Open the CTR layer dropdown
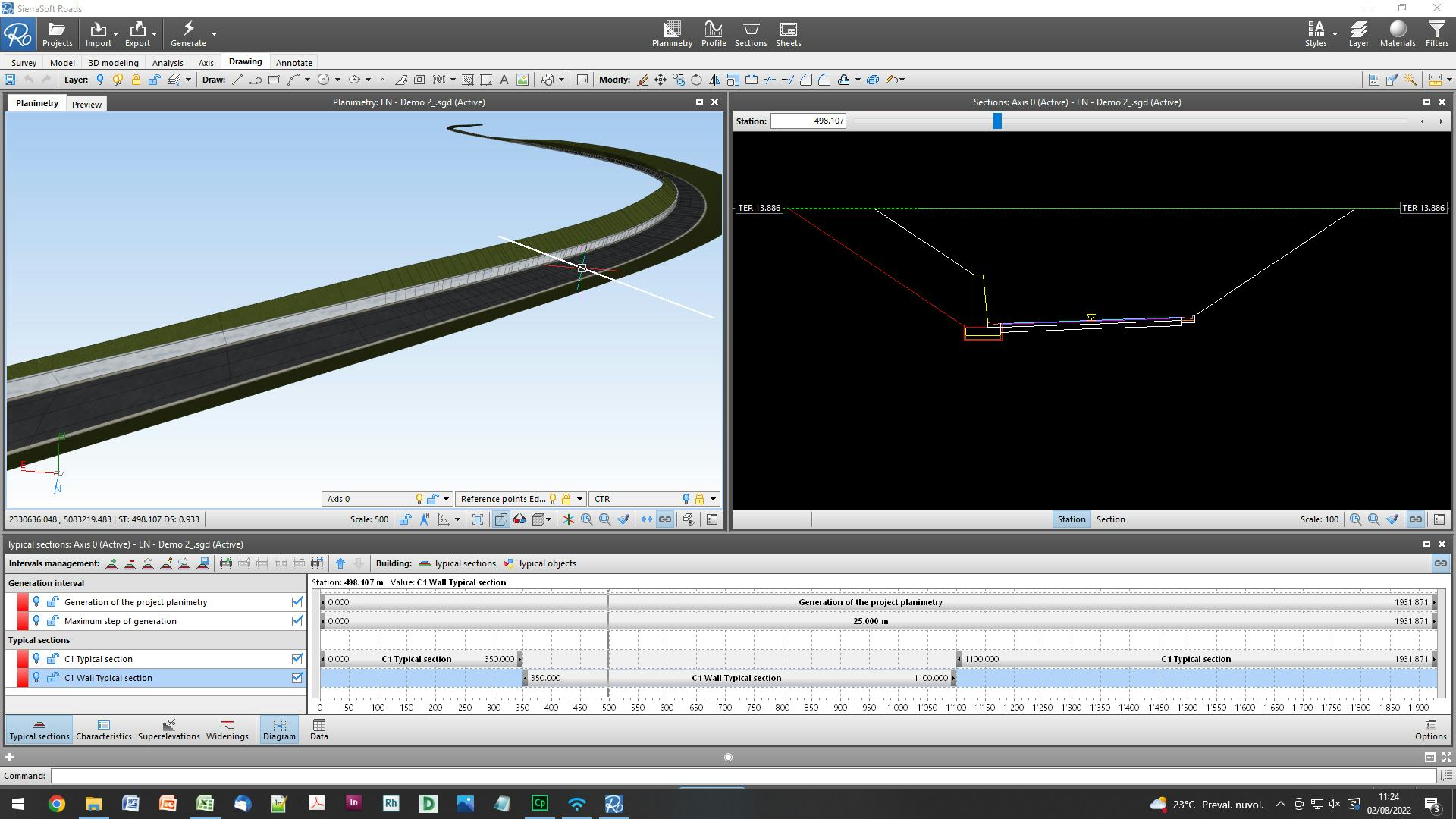1456x819 pixels. [x=713, y=499]
